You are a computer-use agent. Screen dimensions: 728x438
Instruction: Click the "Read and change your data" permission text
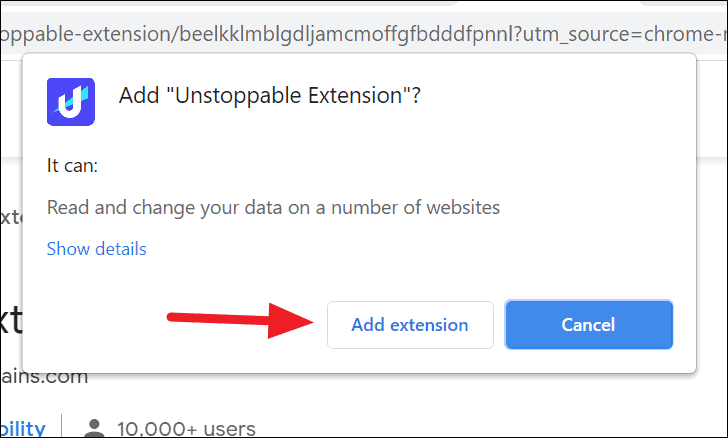pyautogui.click(x=164, y=207)
